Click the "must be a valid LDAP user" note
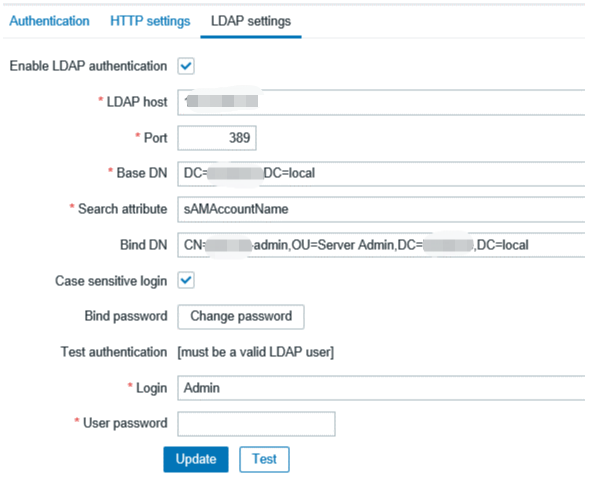This screenshot has height=491, width=603. (x=255, y=352)
